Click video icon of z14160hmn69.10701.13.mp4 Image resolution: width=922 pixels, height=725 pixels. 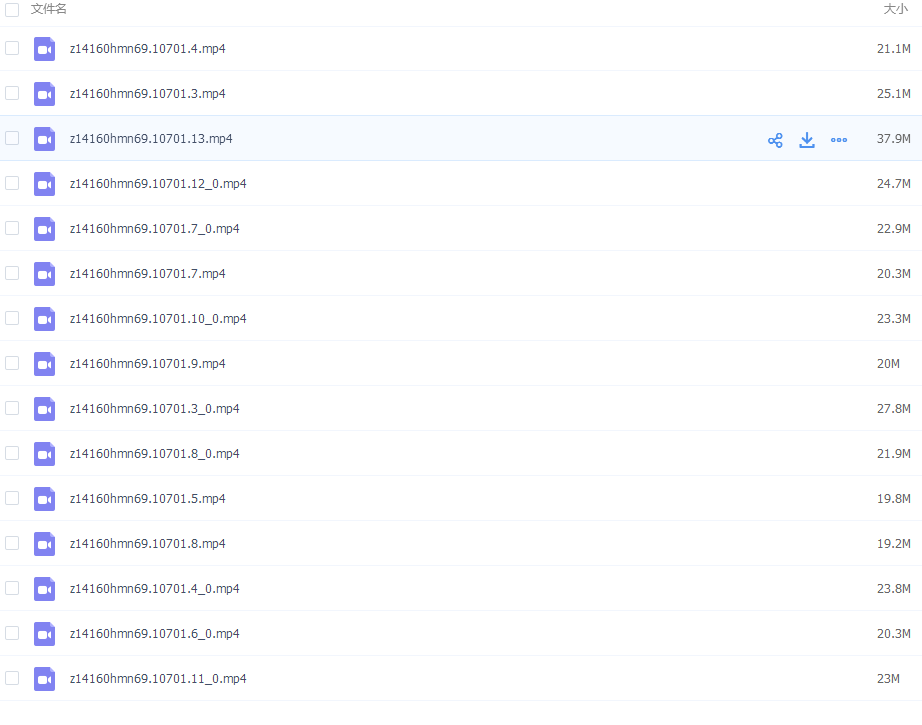click(x=45, y=139)
